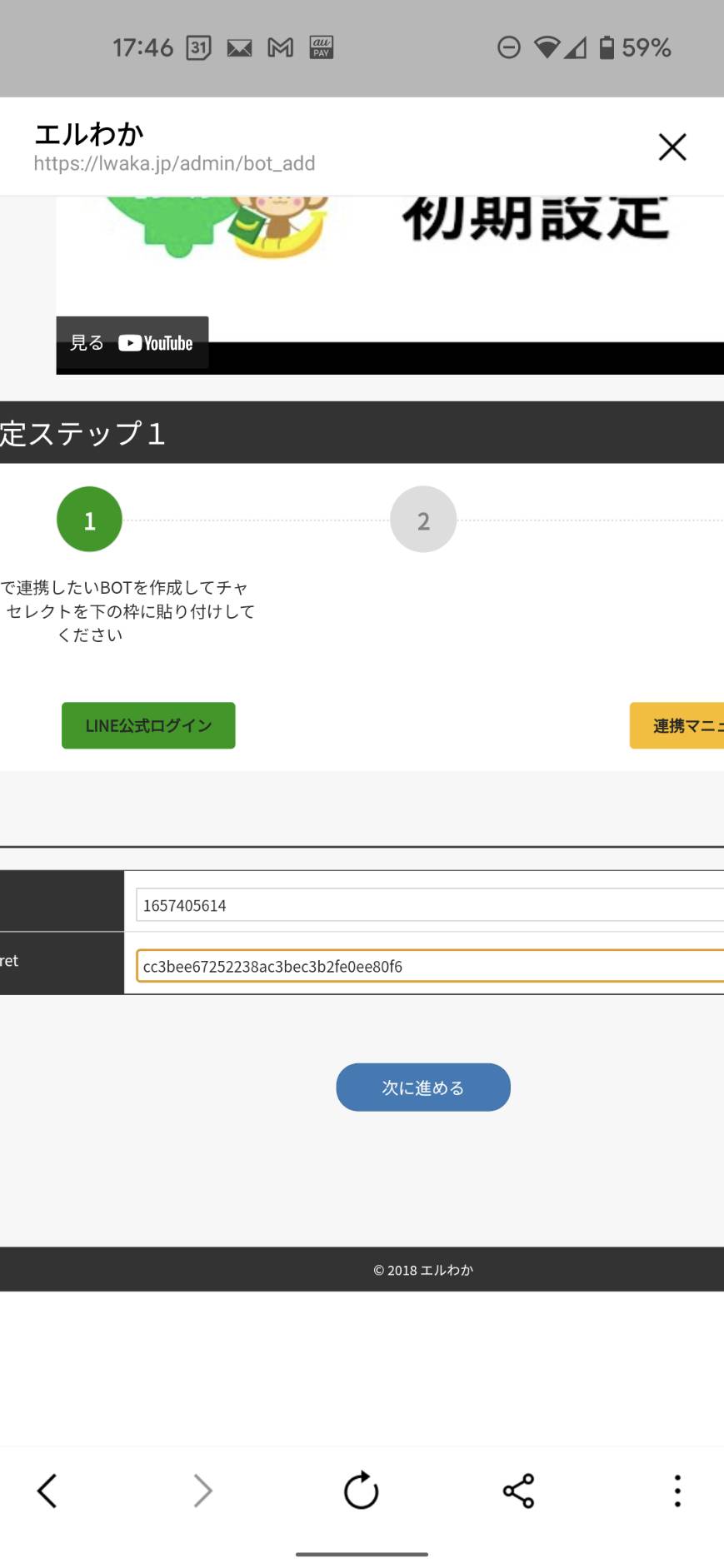Tap the browser back arrow
Screen dimensions: 724x1568
click(47, 1491)
